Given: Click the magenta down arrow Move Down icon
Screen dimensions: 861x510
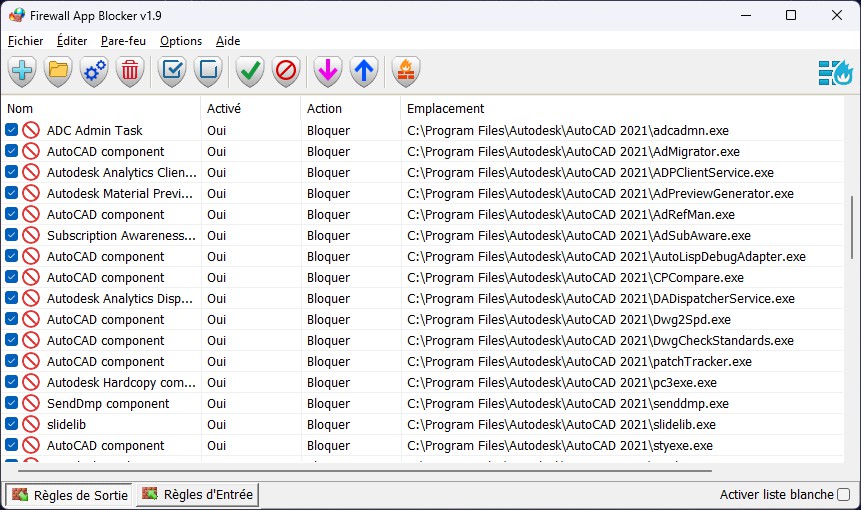Looking at the screenshot, I should tap(328, 71).
